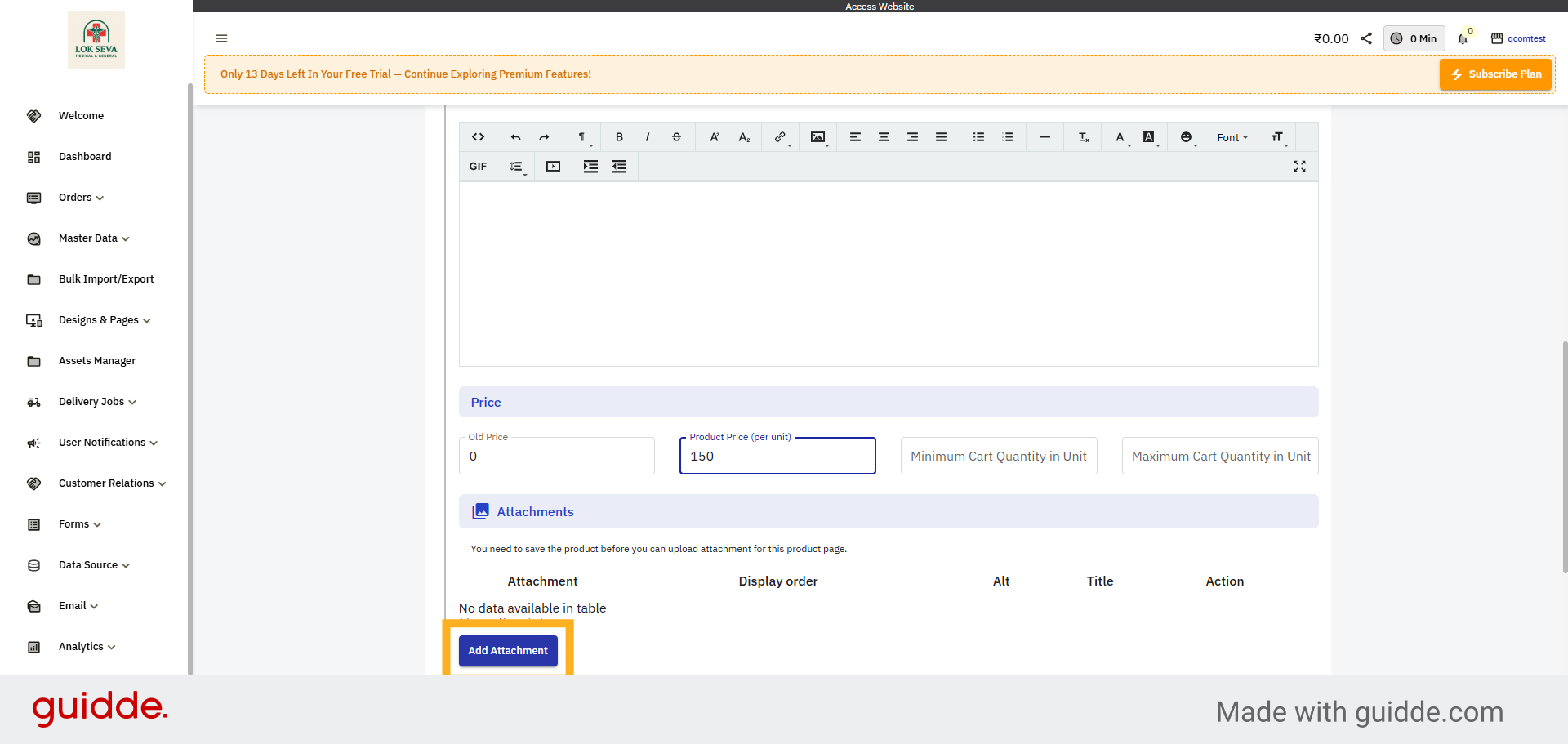Click the GIF button in the editor toolbar

(478, 167)
